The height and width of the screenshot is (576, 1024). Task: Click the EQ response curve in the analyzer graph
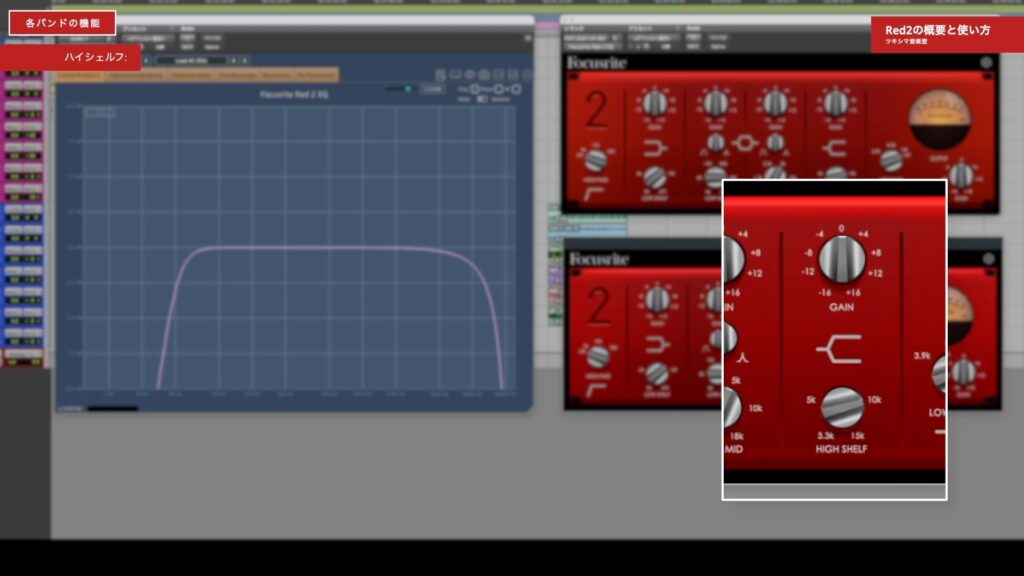[x=332, y=248]
